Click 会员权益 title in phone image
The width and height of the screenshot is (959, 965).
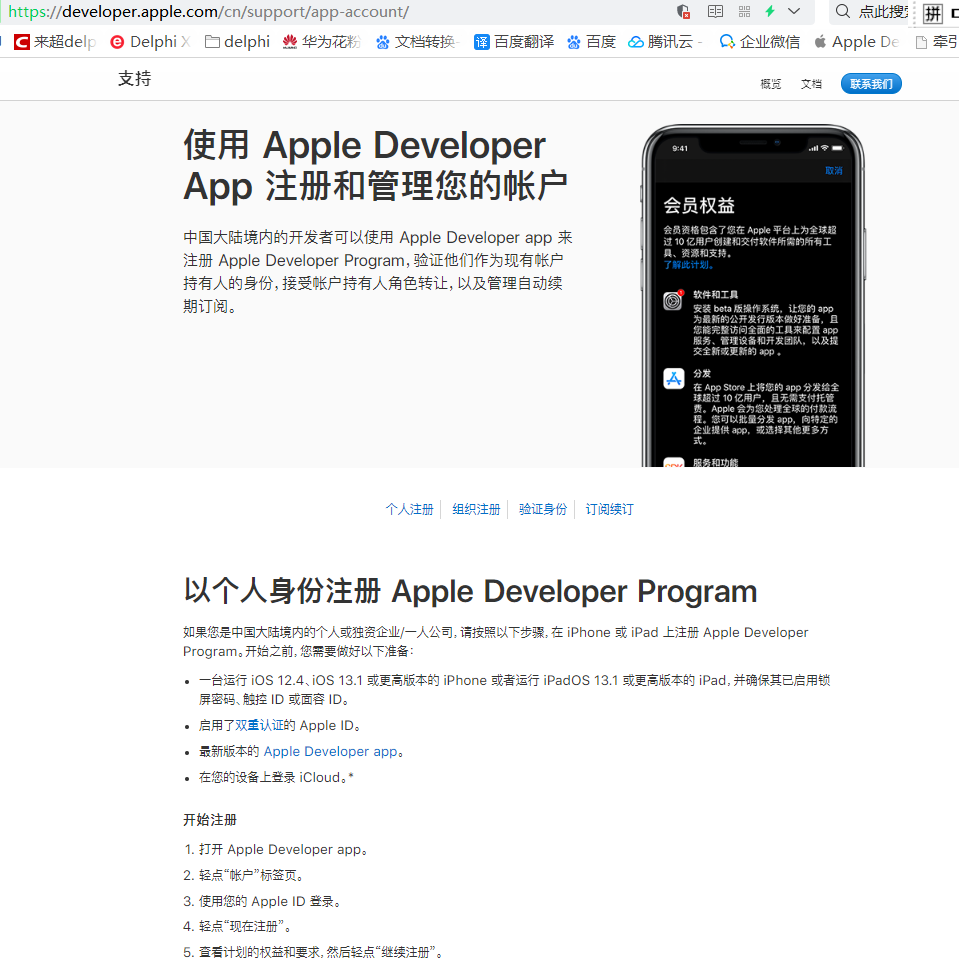click(699, 205)
